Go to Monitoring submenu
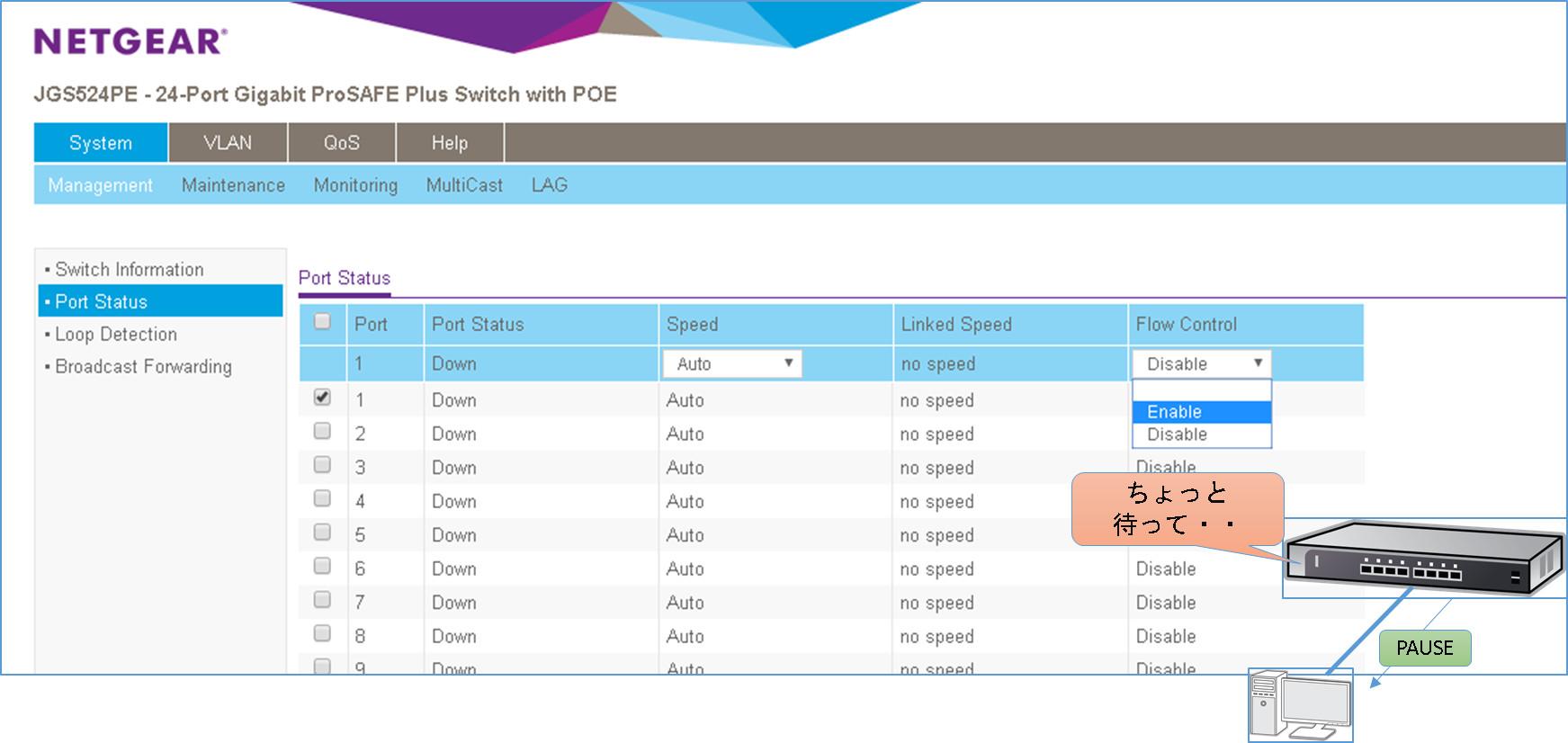 coord(355,185)
